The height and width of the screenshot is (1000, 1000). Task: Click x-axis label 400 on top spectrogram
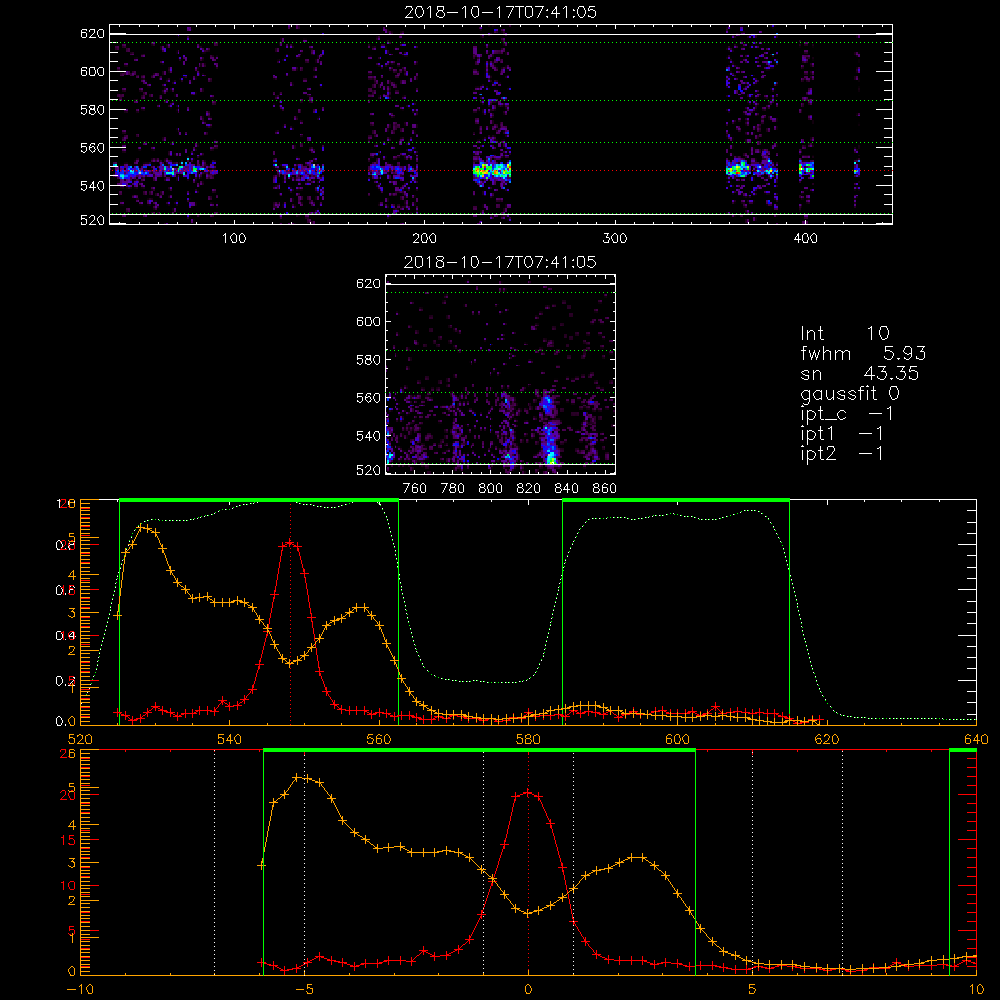[x=805, y=239]
